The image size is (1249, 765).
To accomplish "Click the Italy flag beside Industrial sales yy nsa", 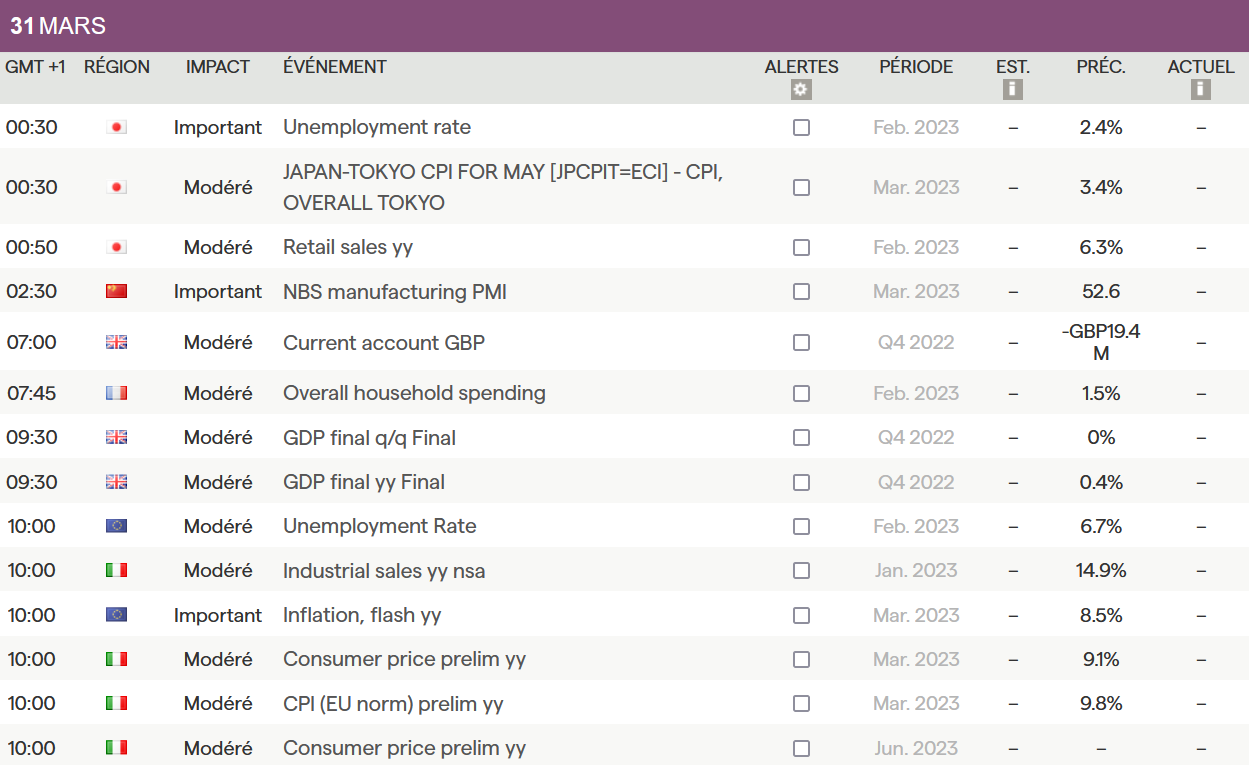I will (117, 570).
